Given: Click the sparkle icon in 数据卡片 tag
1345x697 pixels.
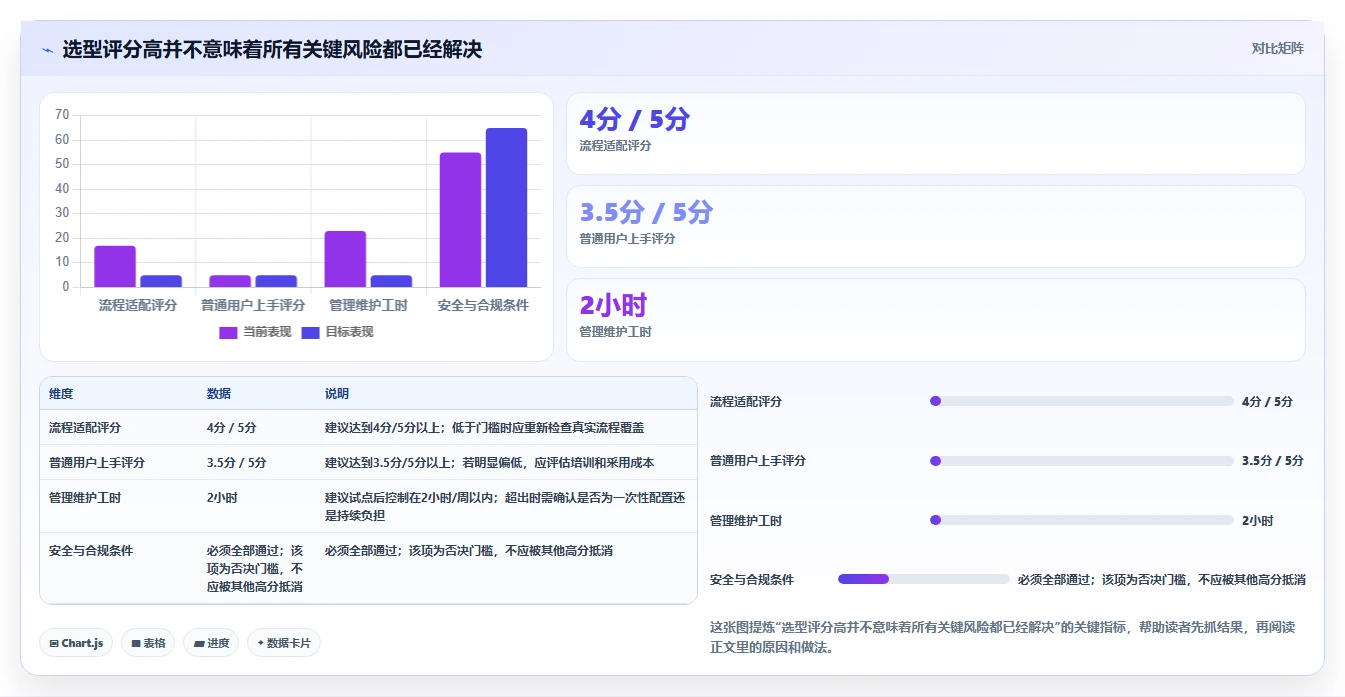Looking at the screenshot, I should [261, 643].
